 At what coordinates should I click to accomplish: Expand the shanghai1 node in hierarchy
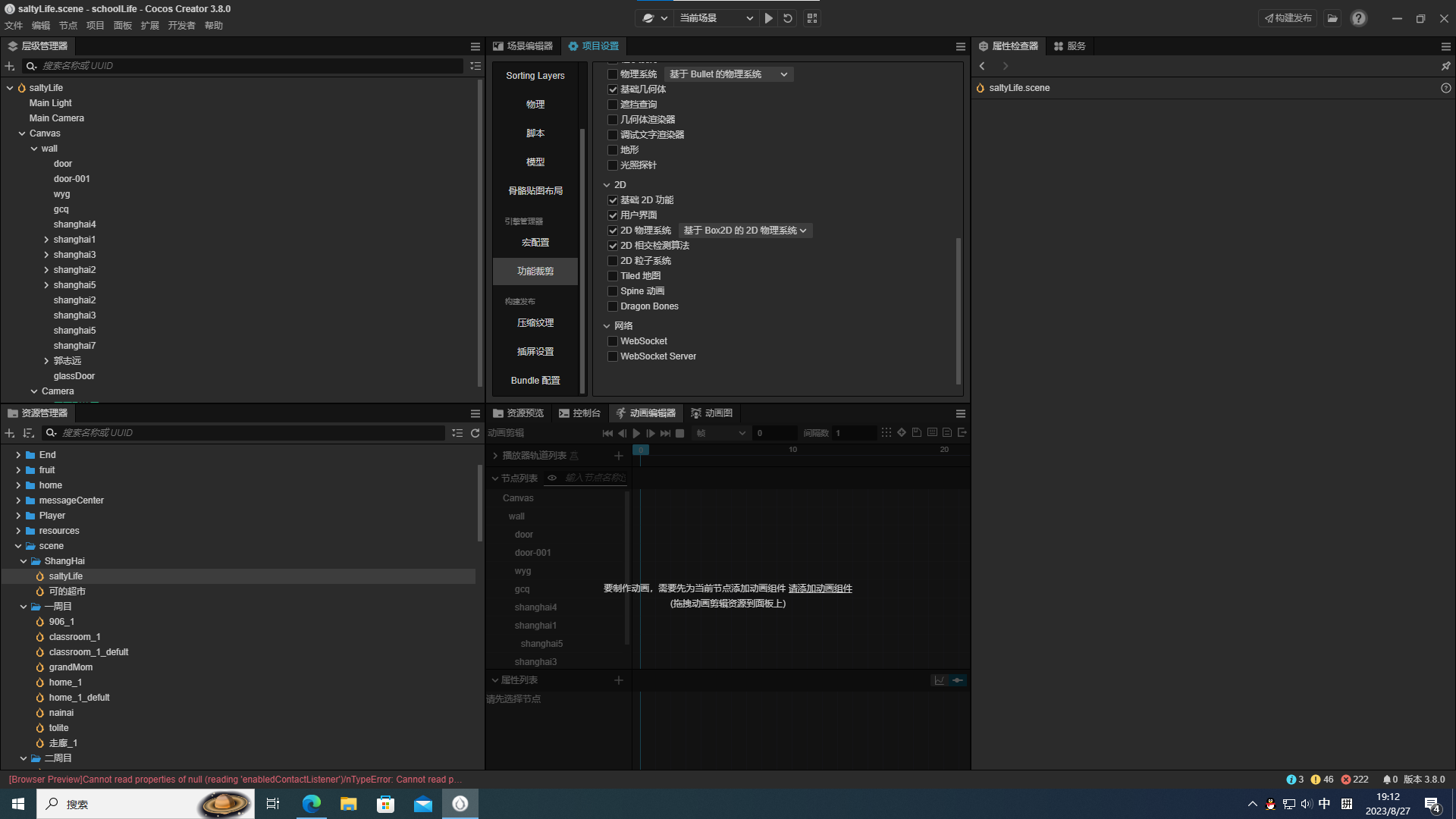(46, 240)
